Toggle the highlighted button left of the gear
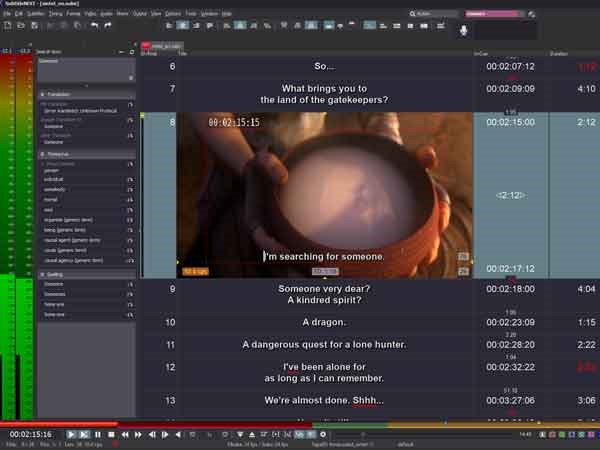 (x=311, y=435)
